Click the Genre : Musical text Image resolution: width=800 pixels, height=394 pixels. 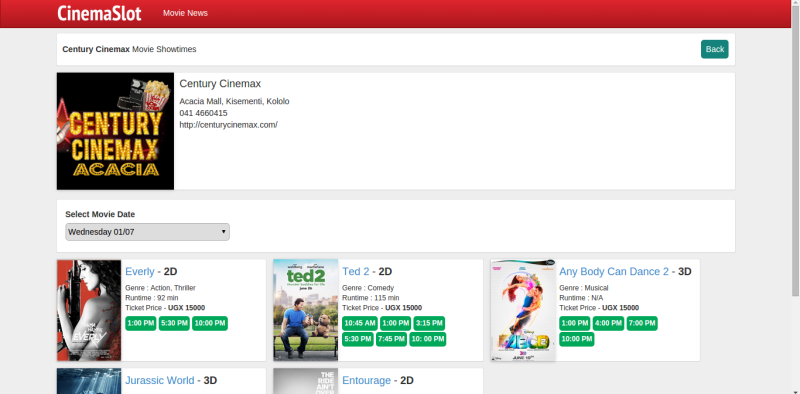click(584, 288)
